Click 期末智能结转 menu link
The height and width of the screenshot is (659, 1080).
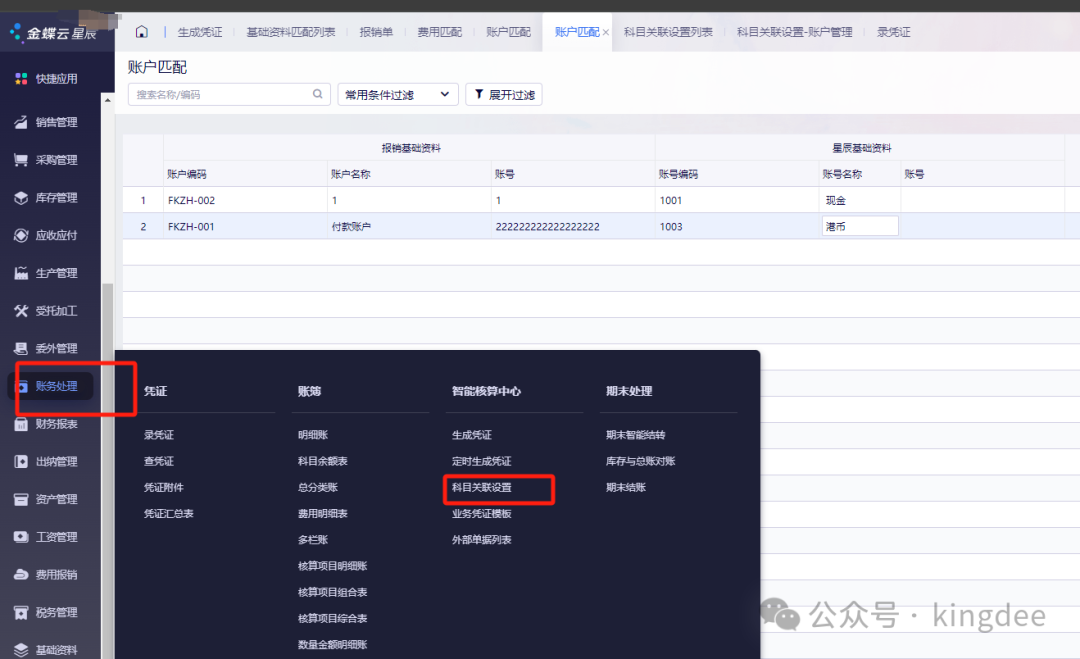click(635, 436)
